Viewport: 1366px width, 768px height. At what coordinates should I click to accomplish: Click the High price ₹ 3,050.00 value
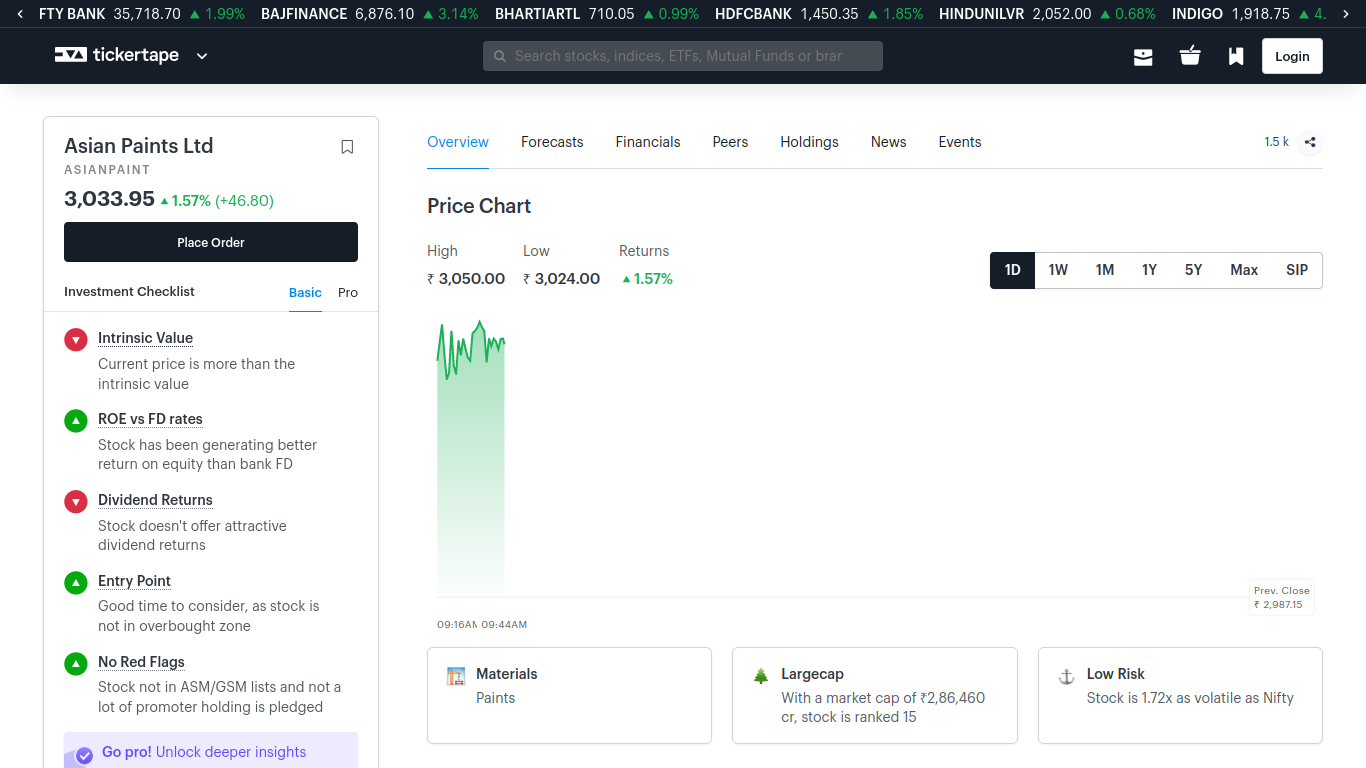[x=466, y=279]
